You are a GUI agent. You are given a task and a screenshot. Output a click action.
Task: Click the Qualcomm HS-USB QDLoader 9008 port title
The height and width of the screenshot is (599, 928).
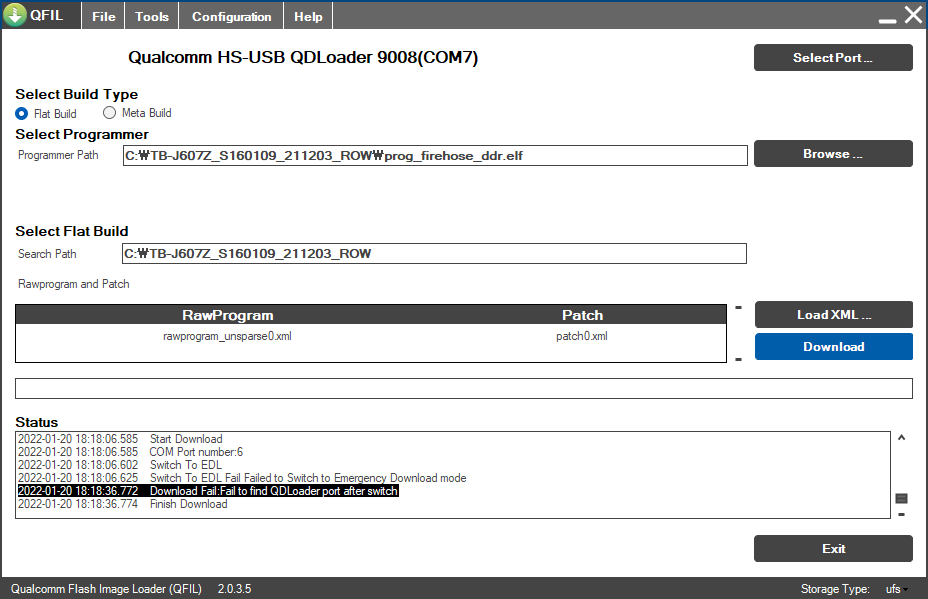pos(303,57)
